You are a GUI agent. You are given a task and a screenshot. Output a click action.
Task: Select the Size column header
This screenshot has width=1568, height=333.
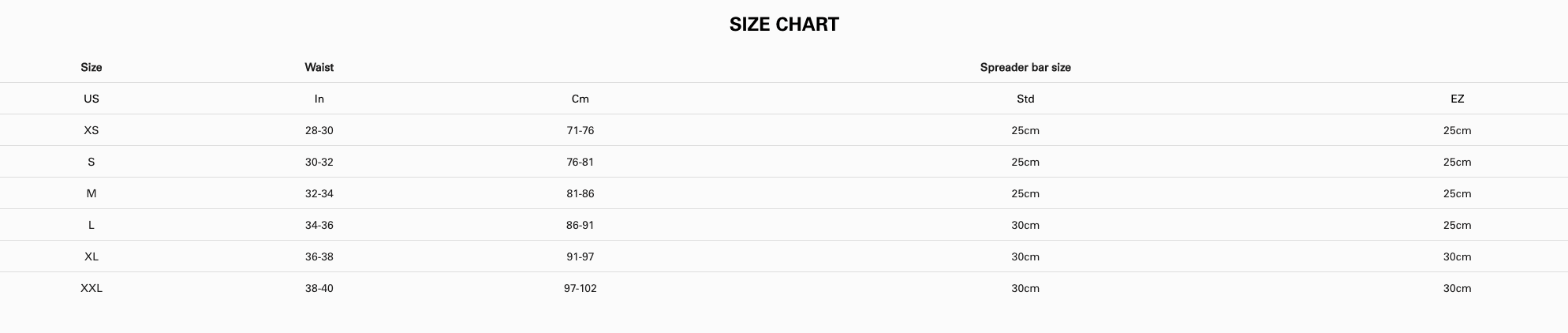pos(91,67)
